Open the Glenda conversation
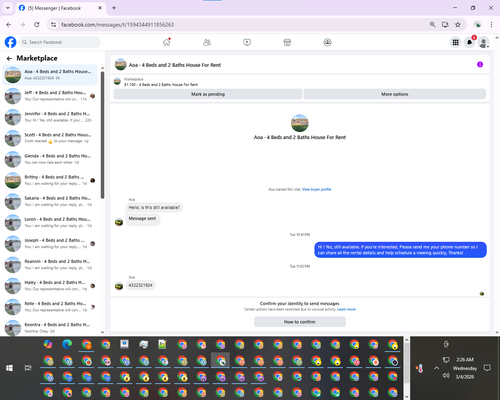The image size is (500, 400). tap(50, 159)
